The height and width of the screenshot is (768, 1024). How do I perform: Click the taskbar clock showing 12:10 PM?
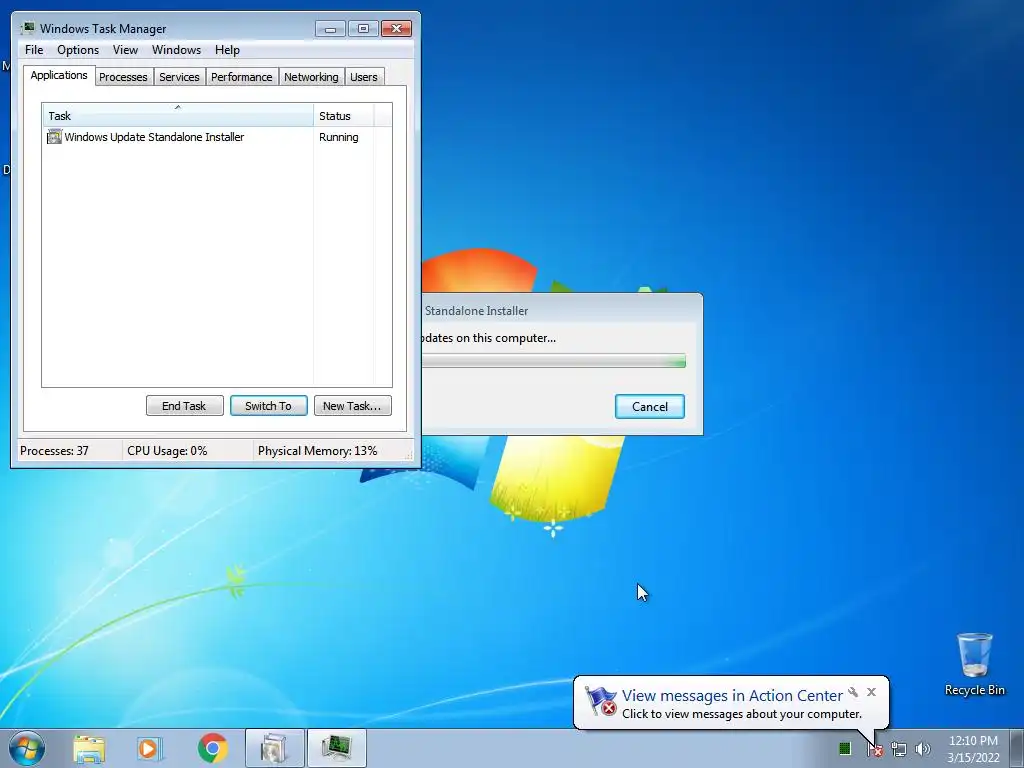tap(973, 749)
